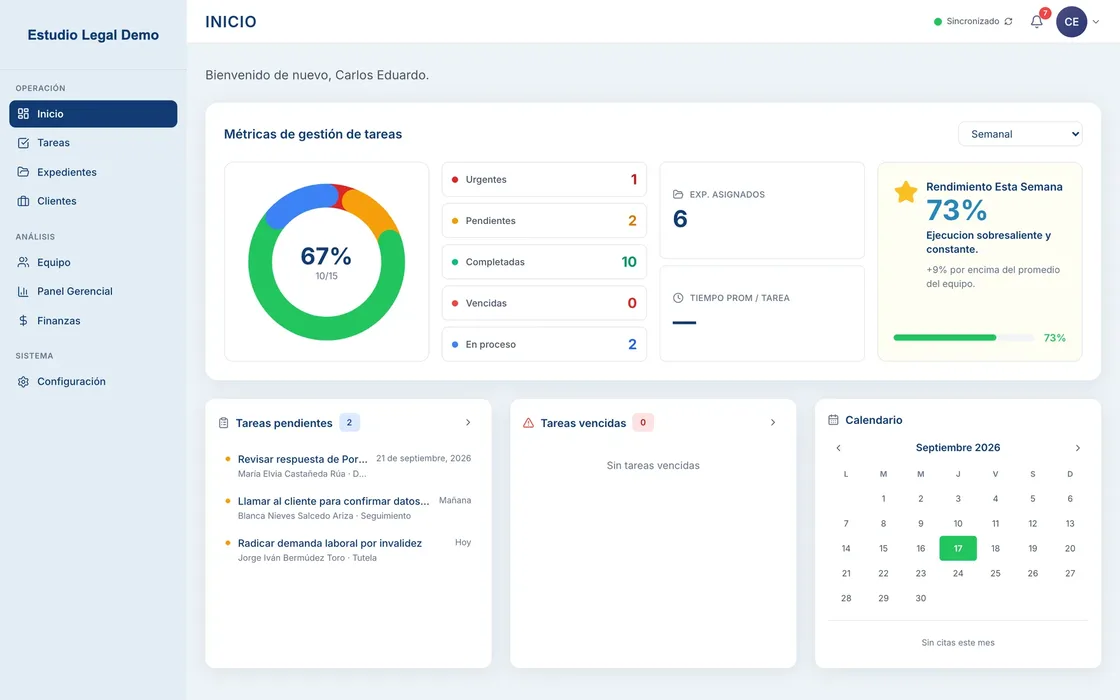Click the Tareas checkbox icon in sidebar
The height and width of the screenshot is (700, 1120).
(x=24, y=143)
